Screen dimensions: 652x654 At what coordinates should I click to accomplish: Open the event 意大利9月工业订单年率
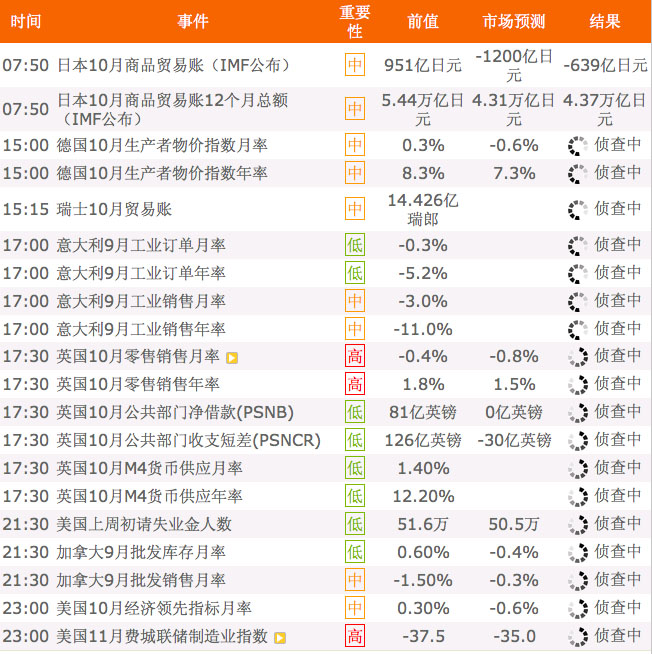(141, 273)
